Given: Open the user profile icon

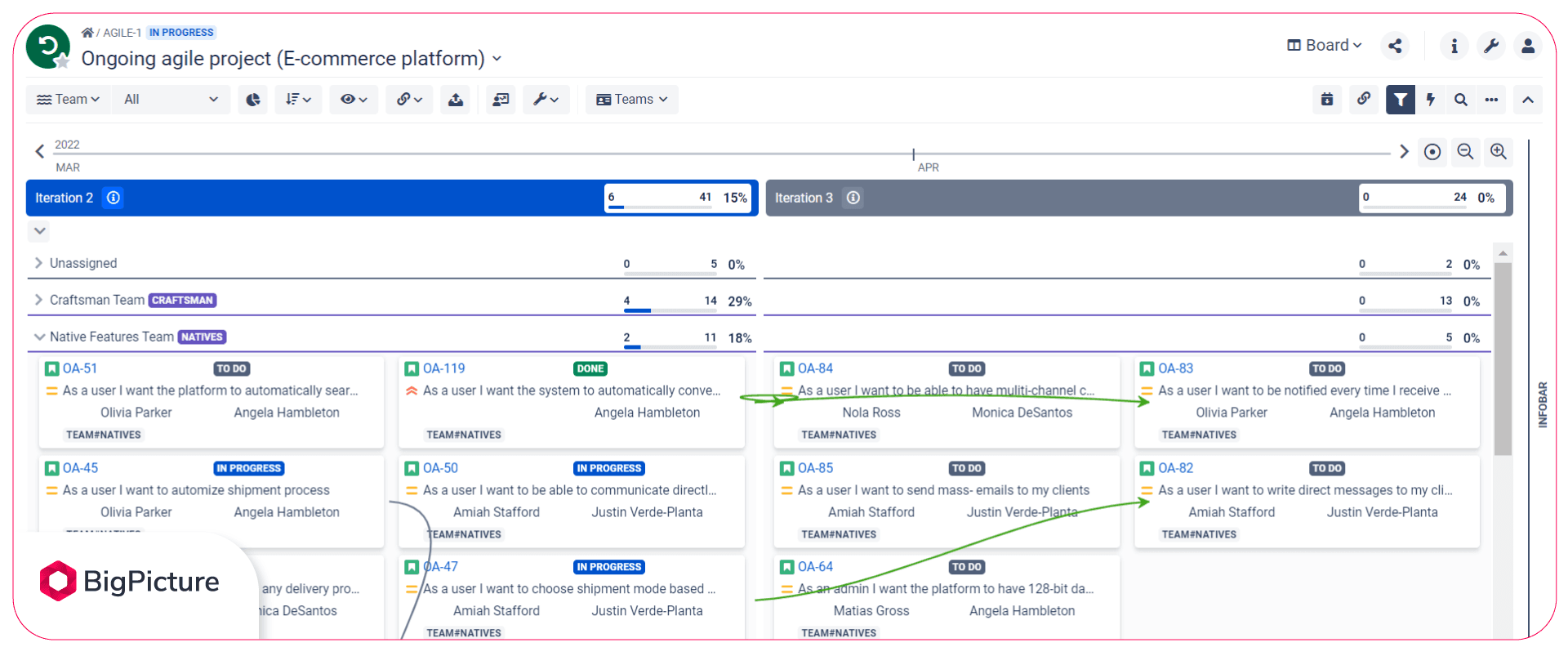Looking at the screenshot, I should click(1528, 46).
